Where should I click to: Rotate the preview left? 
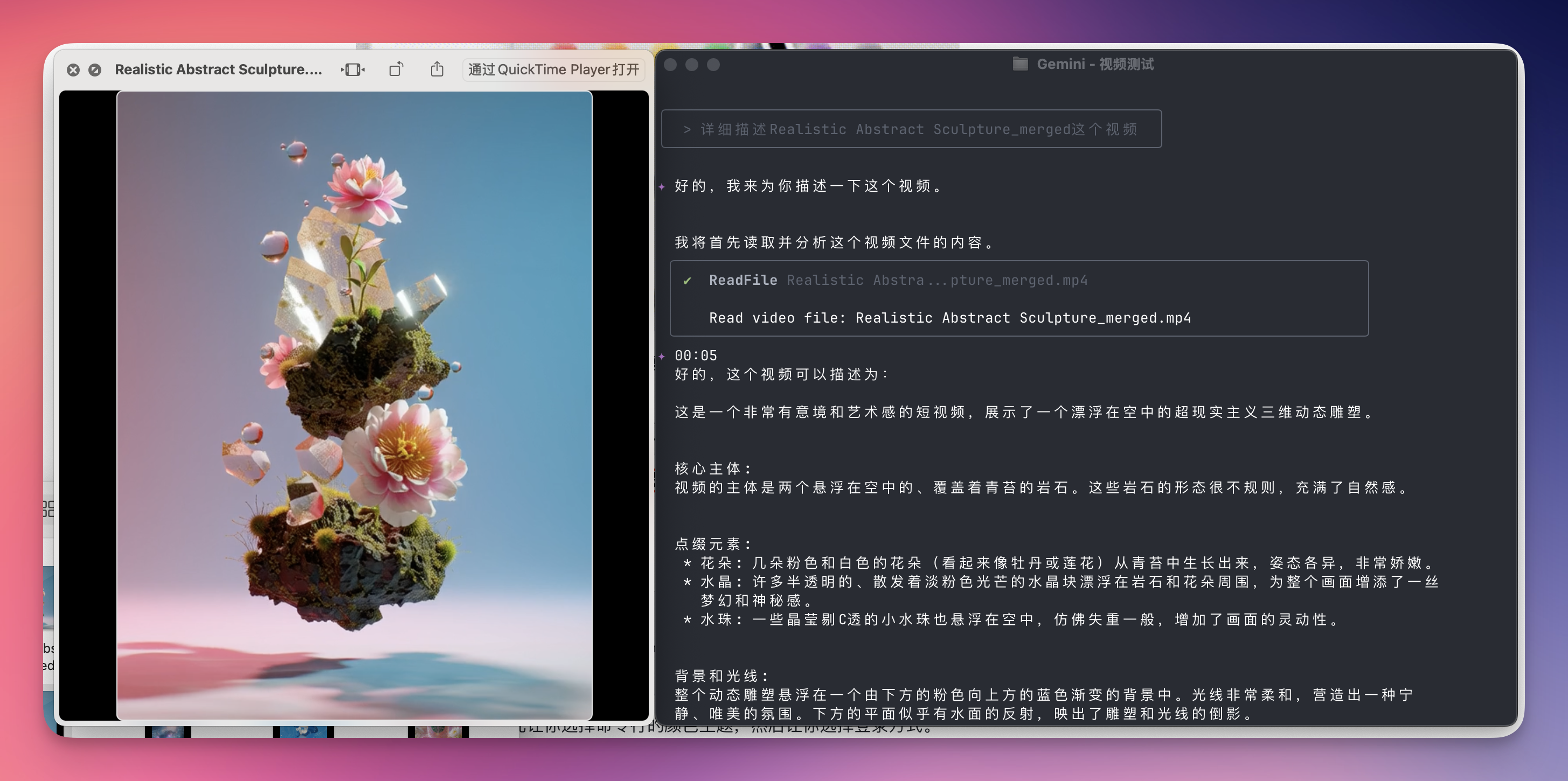[x=396, y=69]
